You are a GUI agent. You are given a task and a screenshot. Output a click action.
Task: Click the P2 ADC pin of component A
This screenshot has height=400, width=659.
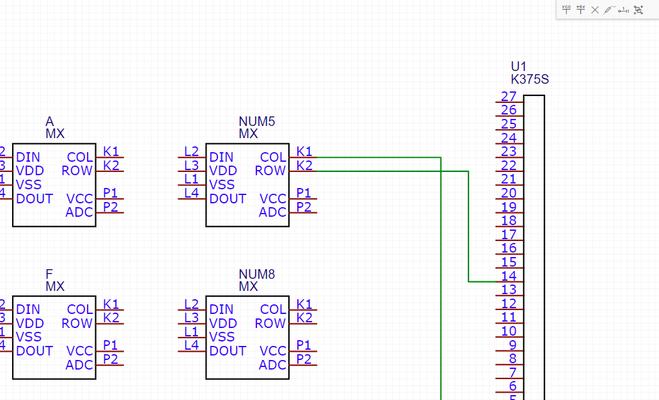tap(110, 208)
